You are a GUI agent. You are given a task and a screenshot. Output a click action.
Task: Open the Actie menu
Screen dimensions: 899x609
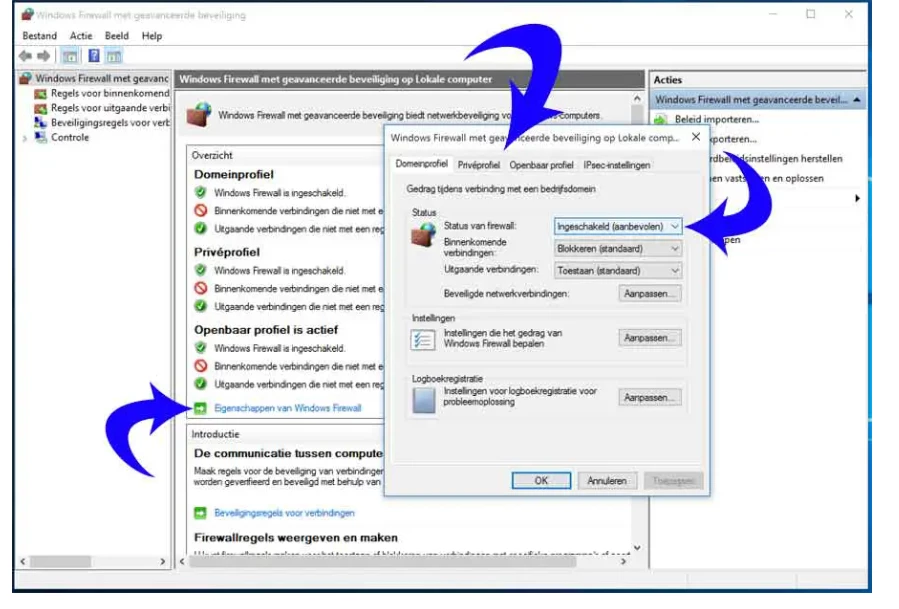click(81, 36)
